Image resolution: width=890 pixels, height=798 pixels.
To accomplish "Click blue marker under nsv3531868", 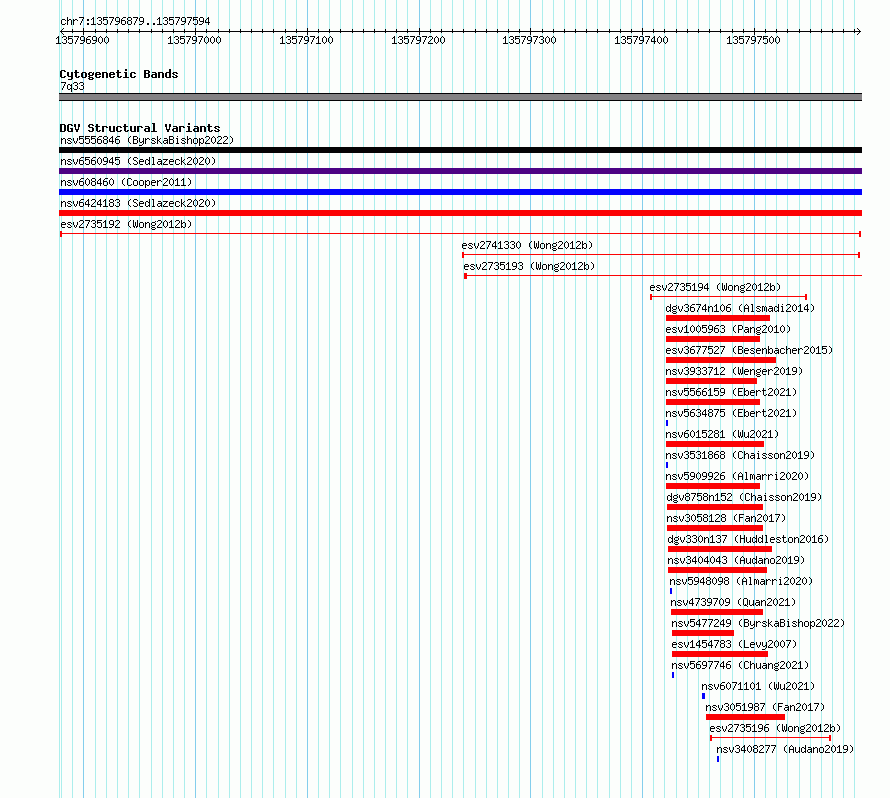I will click(x=667, y=465).
